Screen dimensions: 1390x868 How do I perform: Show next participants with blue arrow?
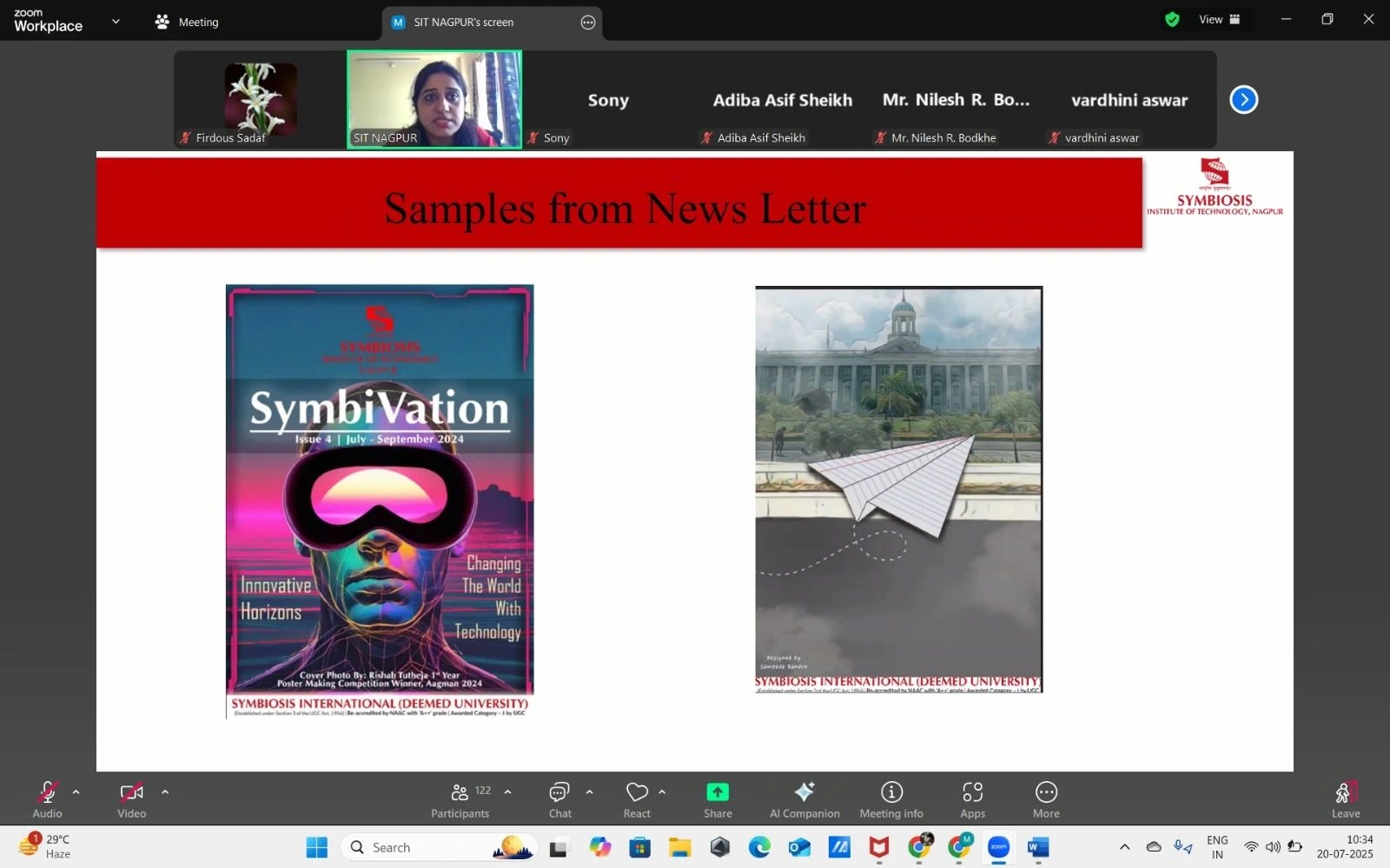click(x=1243, y=100)
